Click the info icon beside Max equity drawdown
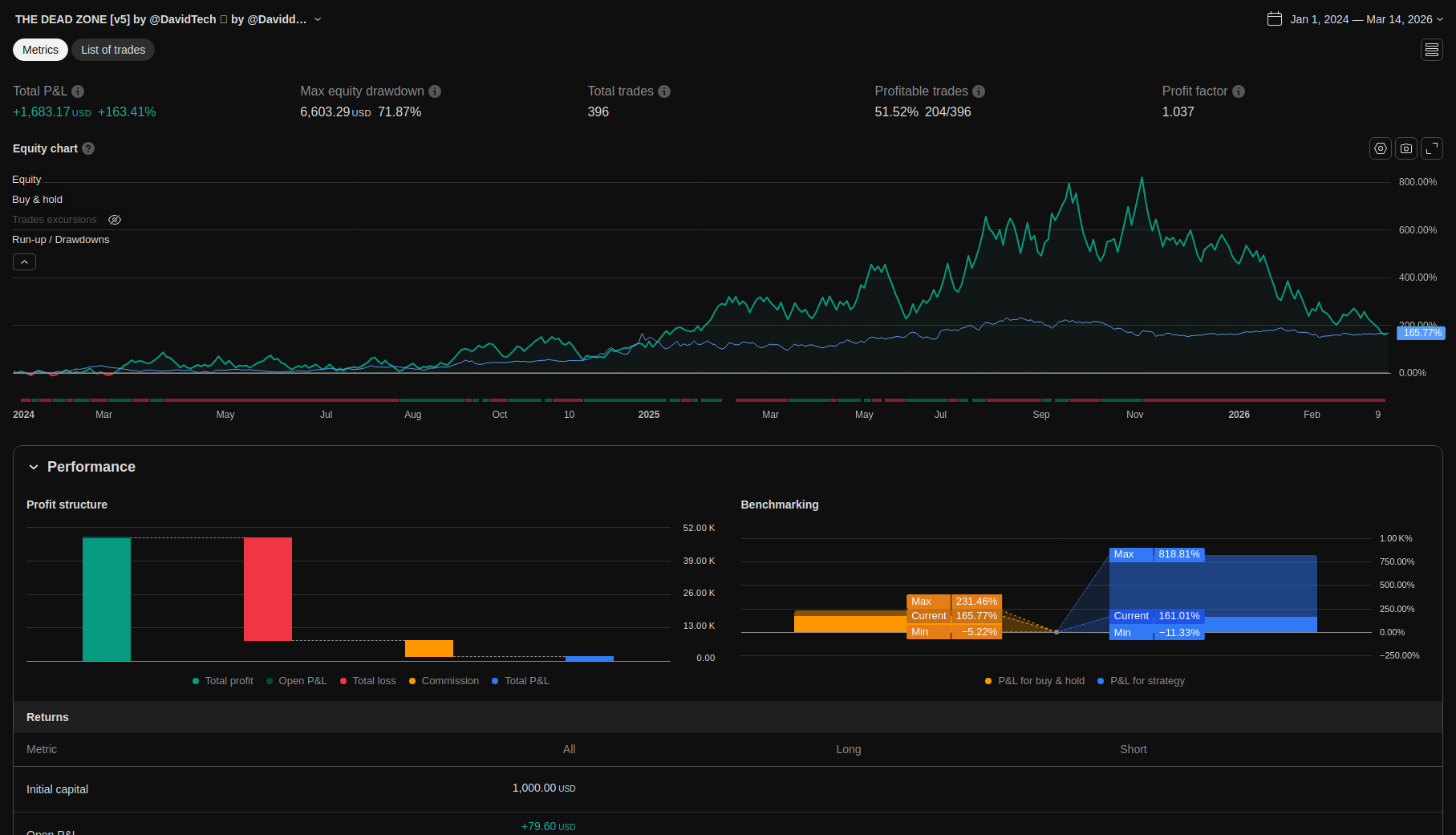 click(x=435, y=91)
